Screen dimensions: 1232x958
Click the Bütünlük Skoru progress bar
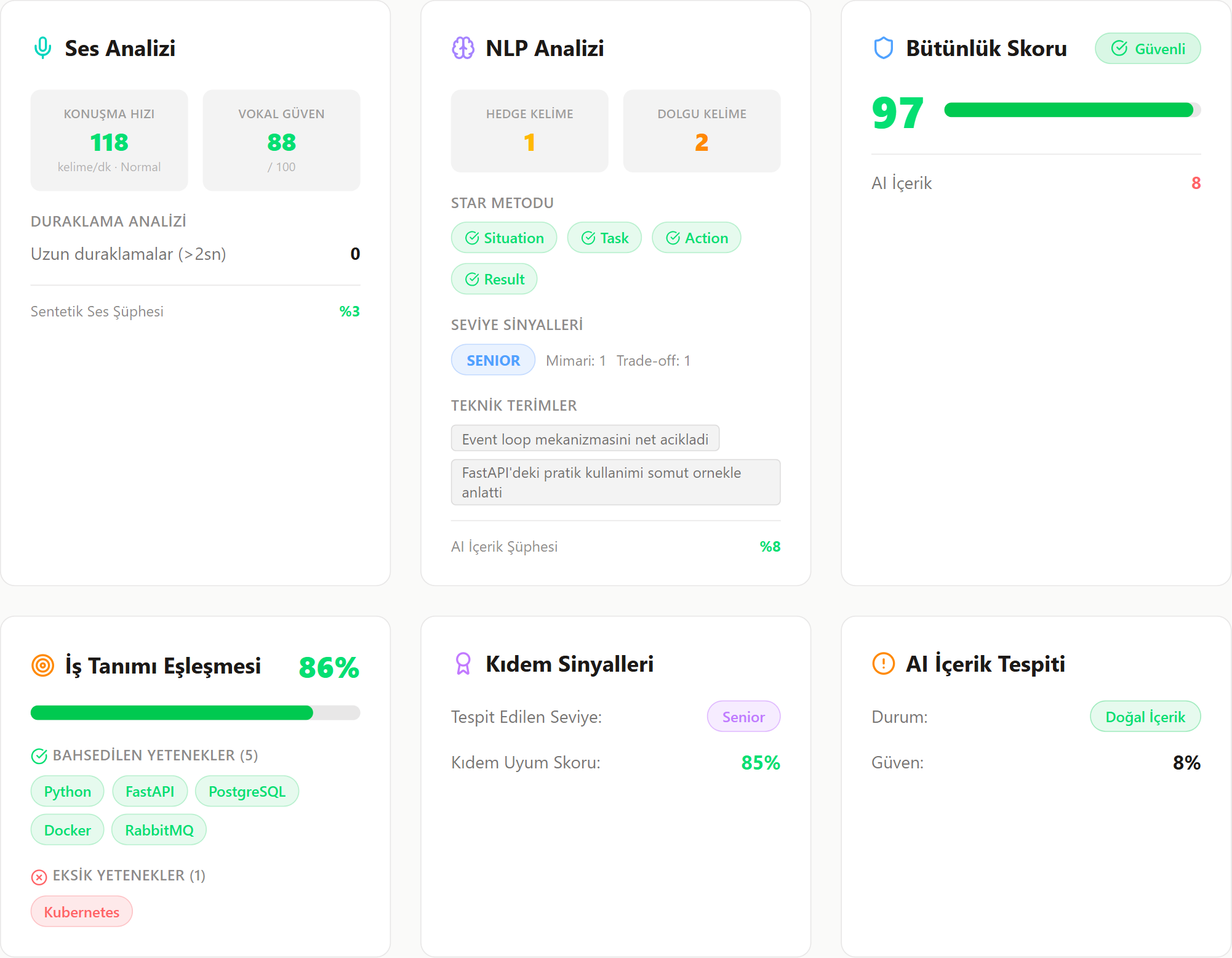1072,110
